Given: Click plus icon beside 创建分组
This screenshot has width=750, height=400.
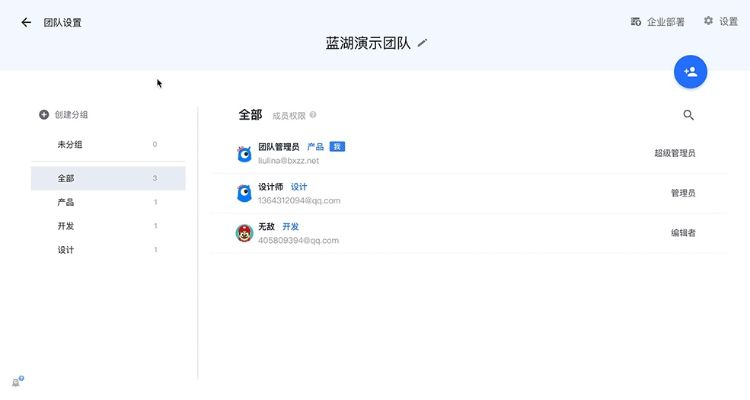Looking at the screenshot, I should point(44,115).
